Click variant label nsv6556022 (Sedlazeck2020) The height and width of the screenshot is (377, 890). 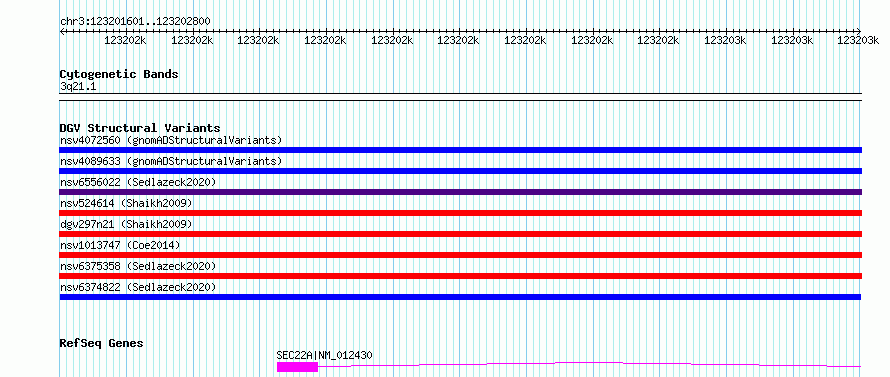click(x=138, y=182)
